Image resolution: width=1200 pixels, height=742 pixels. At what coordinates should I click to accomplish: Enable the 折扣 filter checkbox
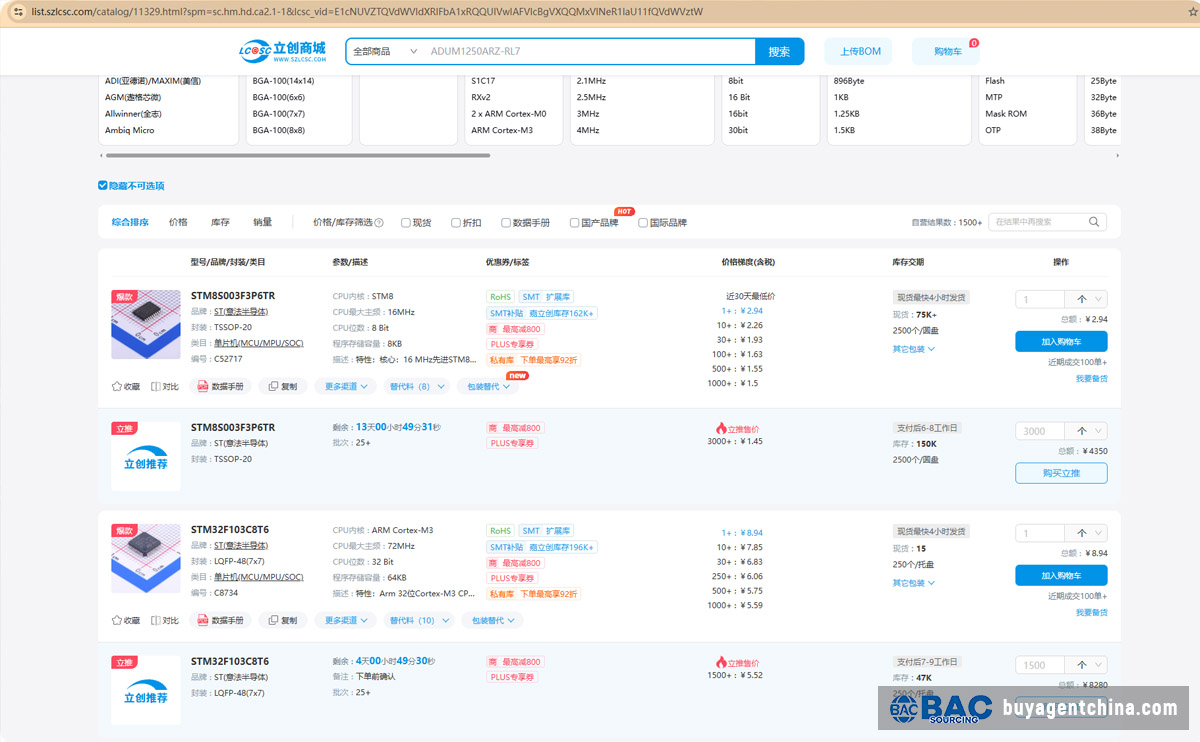point(456,223)
